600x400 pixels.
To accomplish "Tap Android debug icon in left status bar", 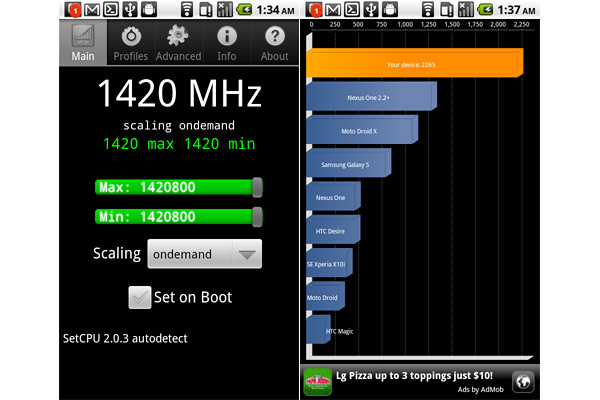I will point(149,10).
